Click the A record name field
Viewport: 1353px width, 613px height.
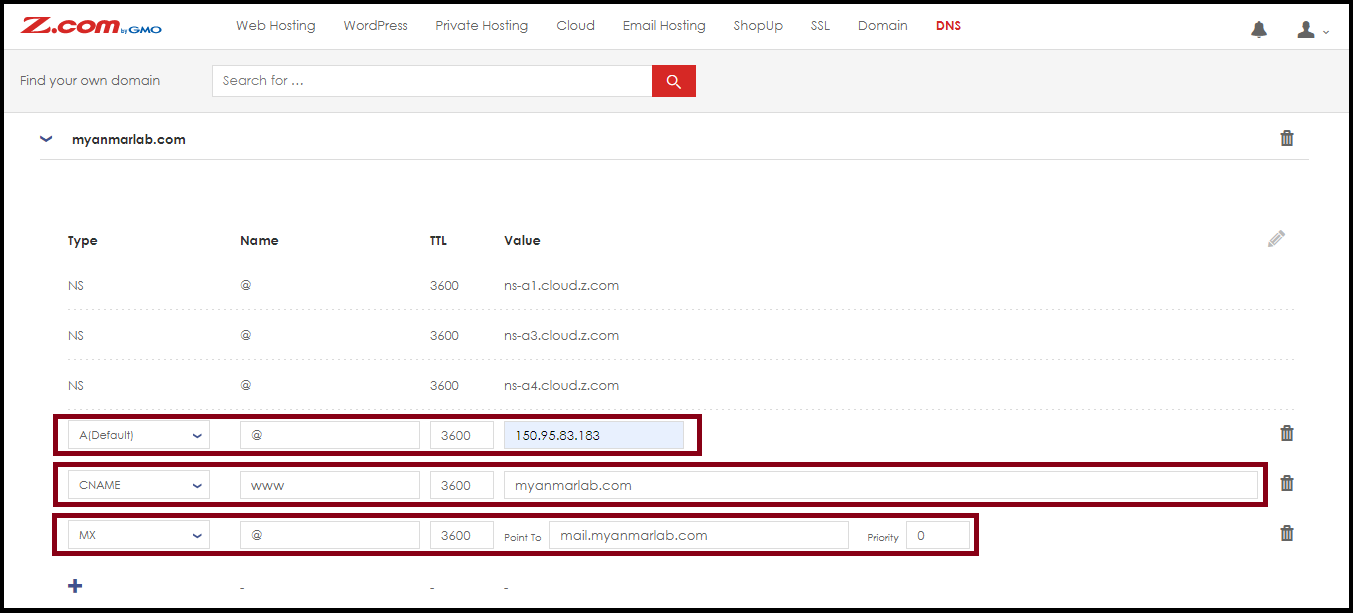click(330, 435)
